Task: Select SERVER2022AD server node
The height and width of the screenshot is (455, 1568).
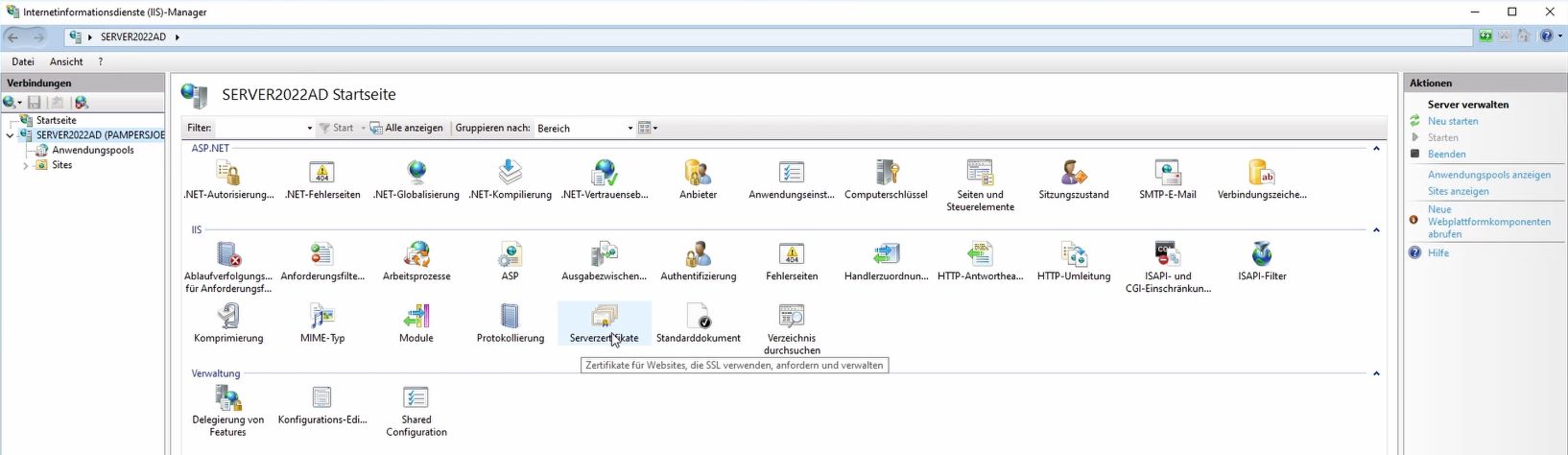Action: click(x=100, y=135)
